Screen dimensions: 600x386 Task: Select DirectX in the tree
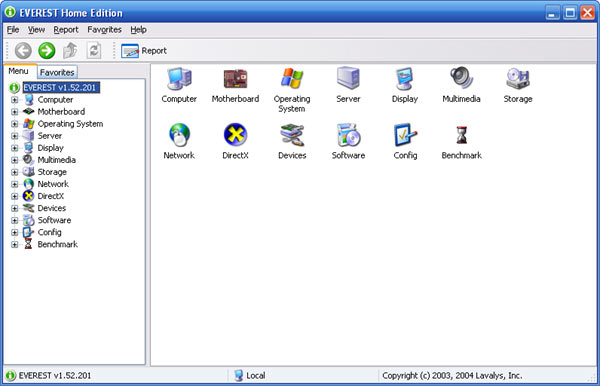(51, 196)
